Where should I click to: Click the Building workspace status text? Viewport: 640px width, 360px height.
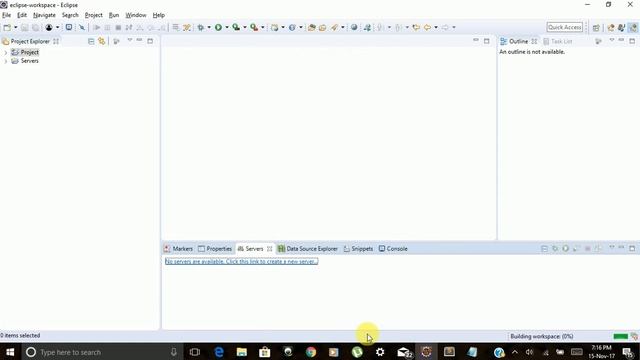[542, 336]
